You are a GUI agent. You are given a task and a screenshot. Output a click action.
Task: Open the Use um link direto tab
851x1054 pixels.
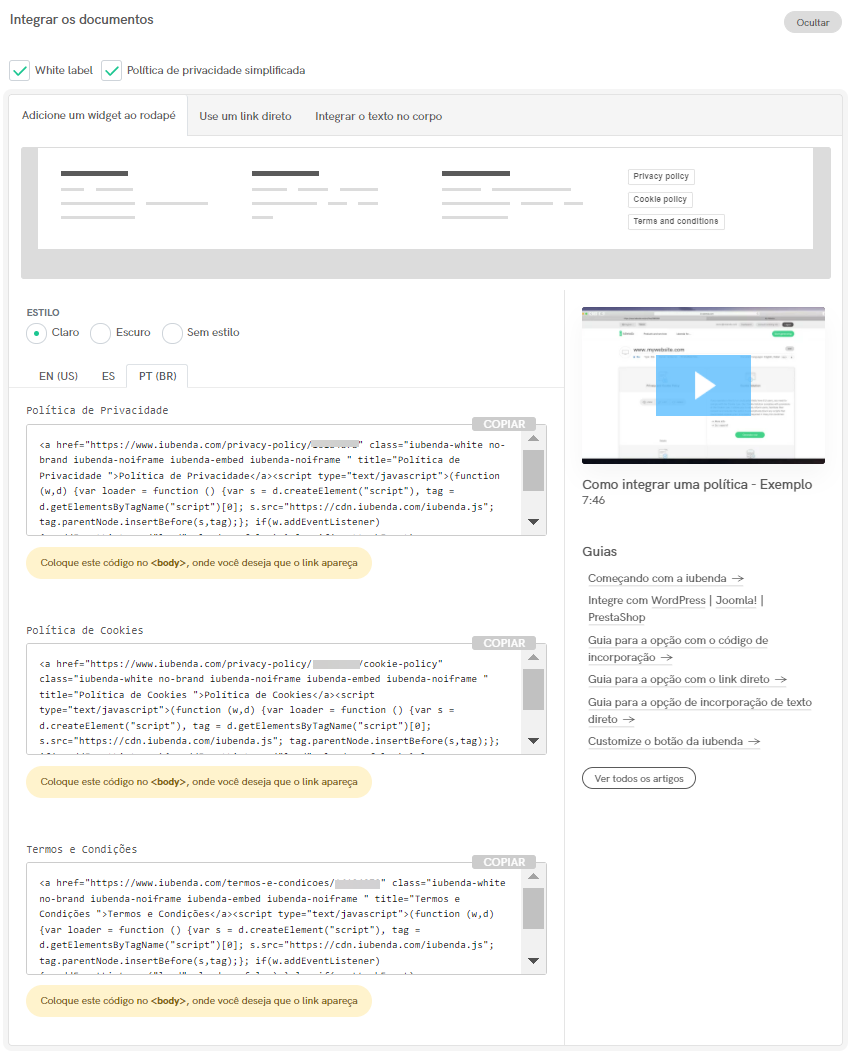tap(245, 115)
